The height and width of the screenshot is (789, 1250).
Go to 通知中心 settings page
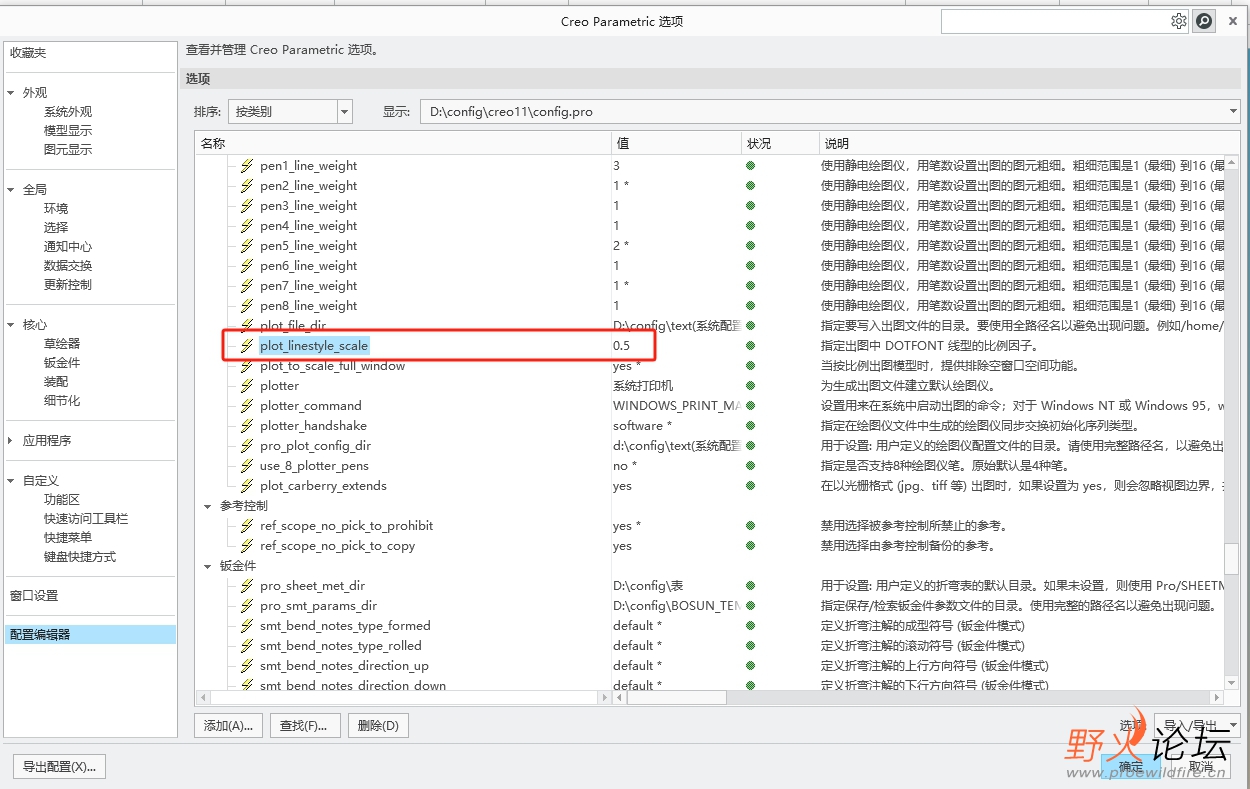(x=68, y=247)
